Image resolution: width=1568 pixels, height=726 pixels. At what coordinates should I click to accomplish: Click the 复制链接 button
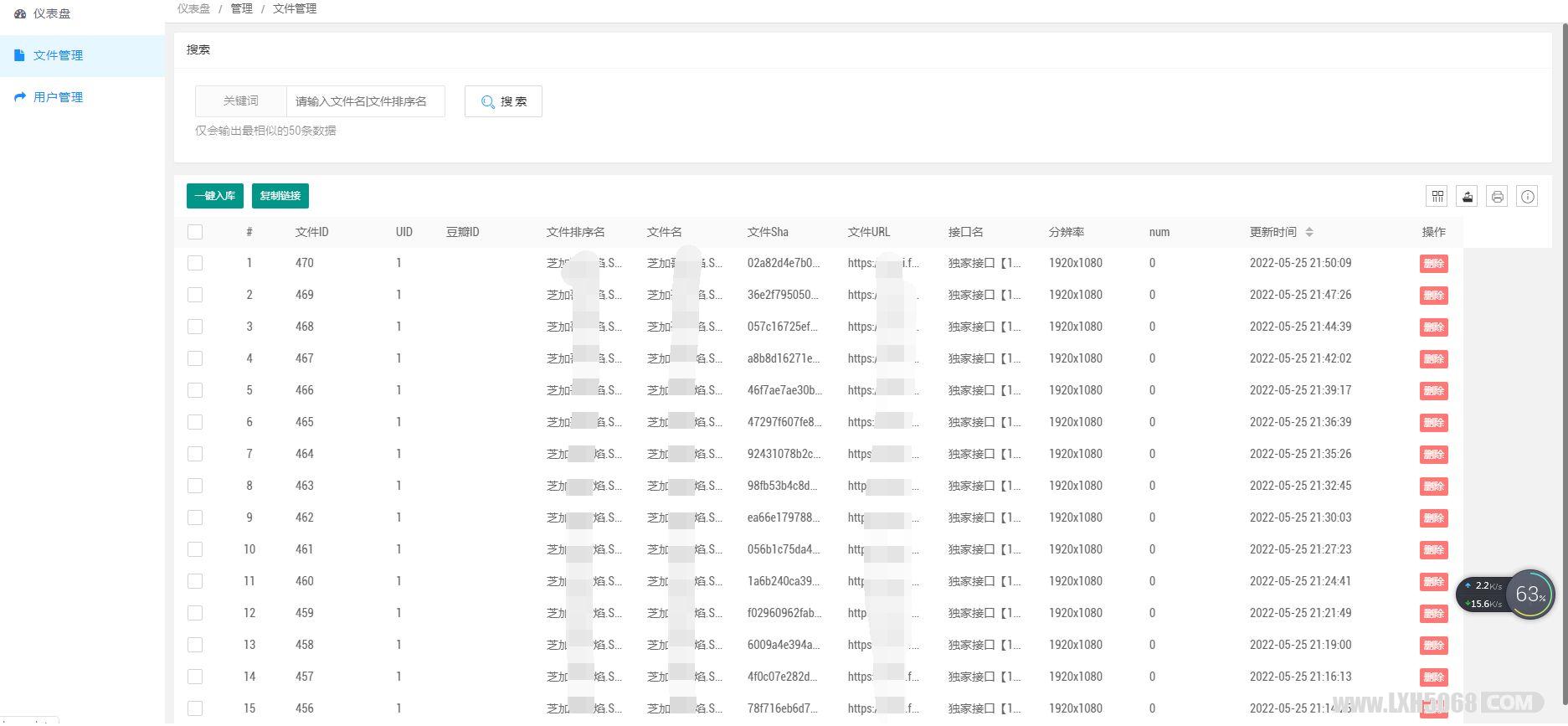point(280,196)
